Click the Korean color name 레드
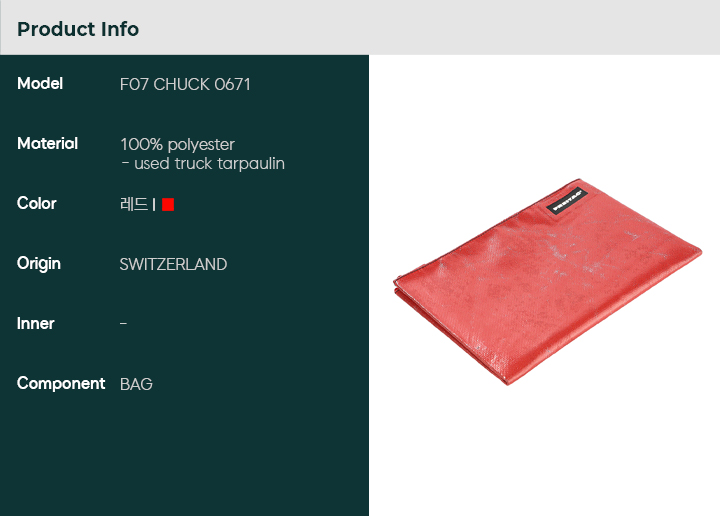This screenshot has height=516, width=720. click(x=134, y=204)
